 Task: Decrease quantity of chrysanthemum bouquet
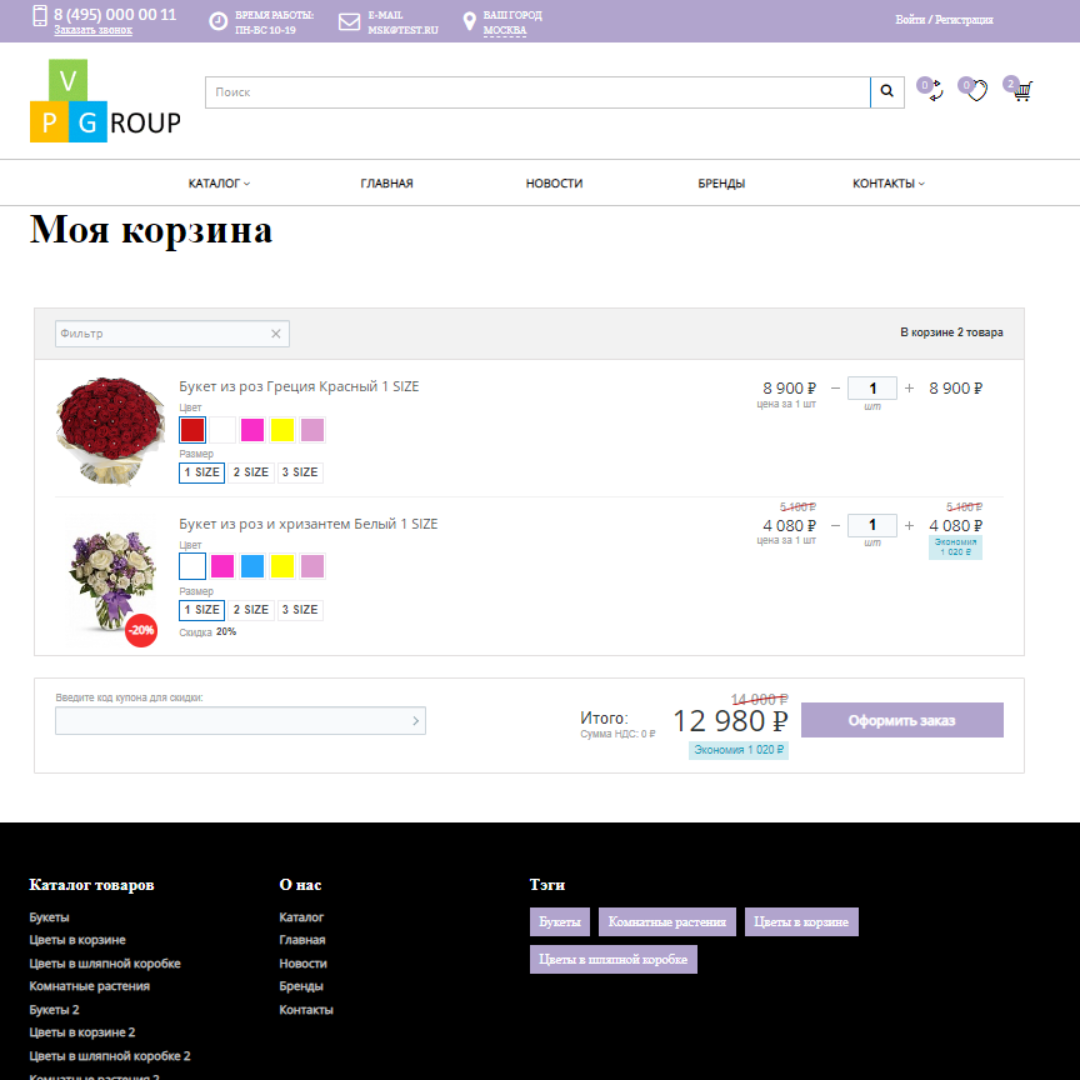pos(836,525)
